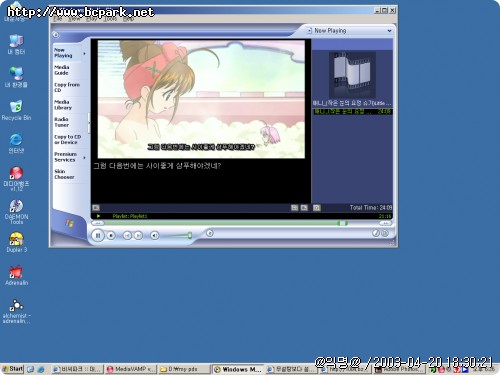The width and height of the screenshot is (500, 375).
Task: Click the second view button in video toolbar
Action: (x=304, y=208)
